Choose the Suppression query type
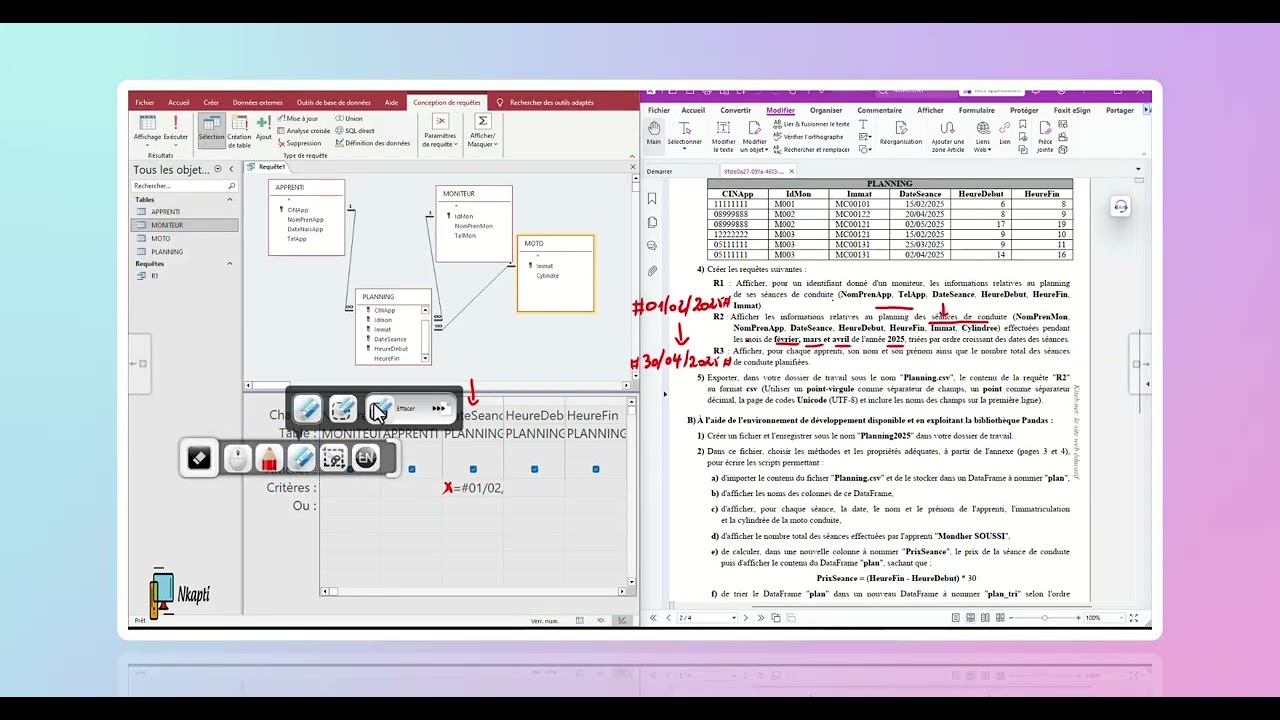The width and height of the screenshot is (1280, 720). [x=299, y=143]
